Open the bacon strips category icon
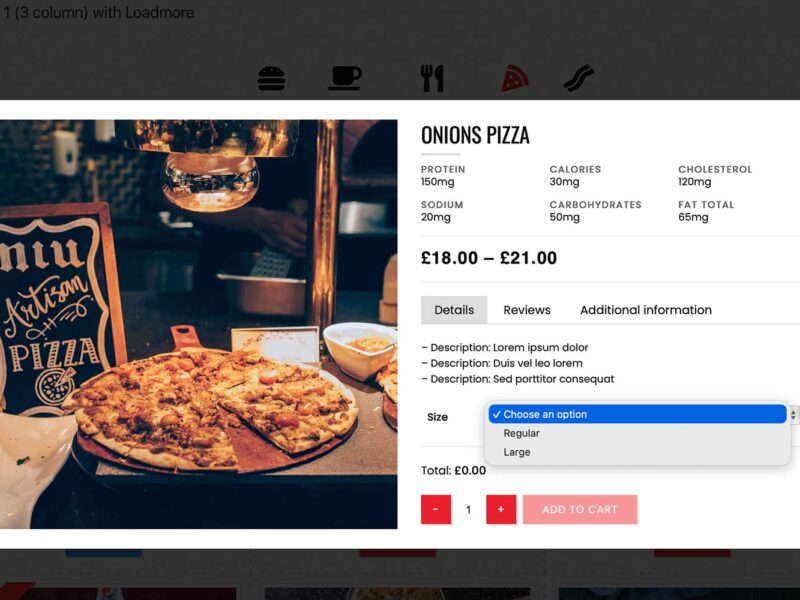The width and height of the screenshot is (800, 600). point(579,78)
